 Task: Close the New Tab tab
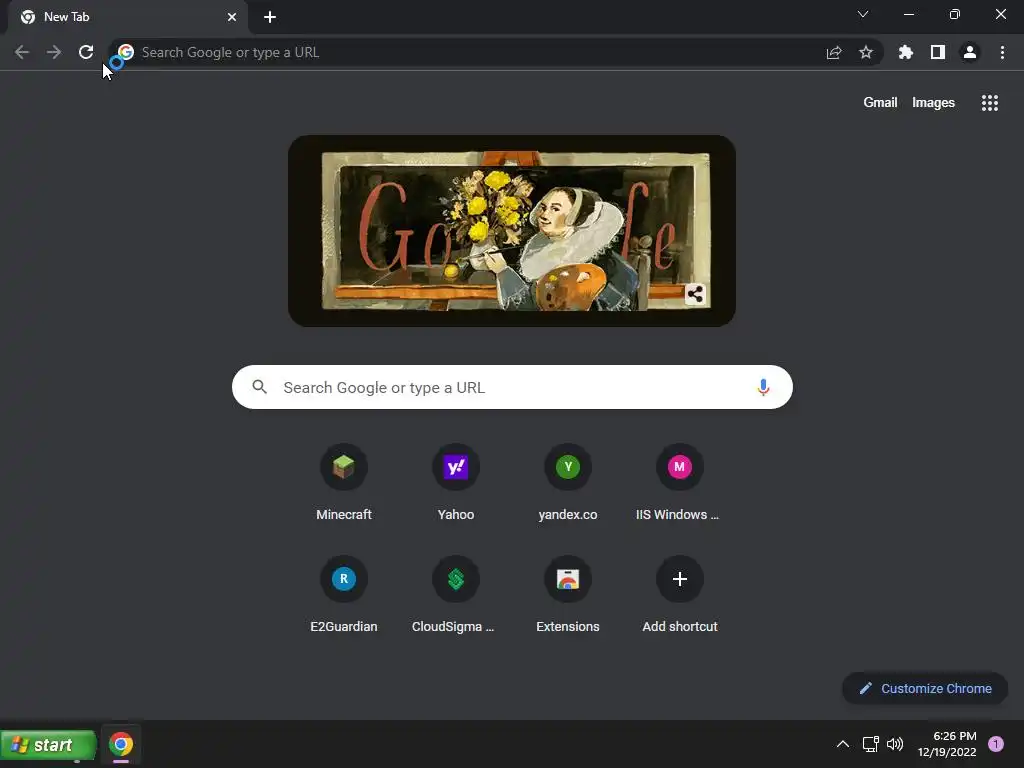pyautogui.click(x=232, y=17)
